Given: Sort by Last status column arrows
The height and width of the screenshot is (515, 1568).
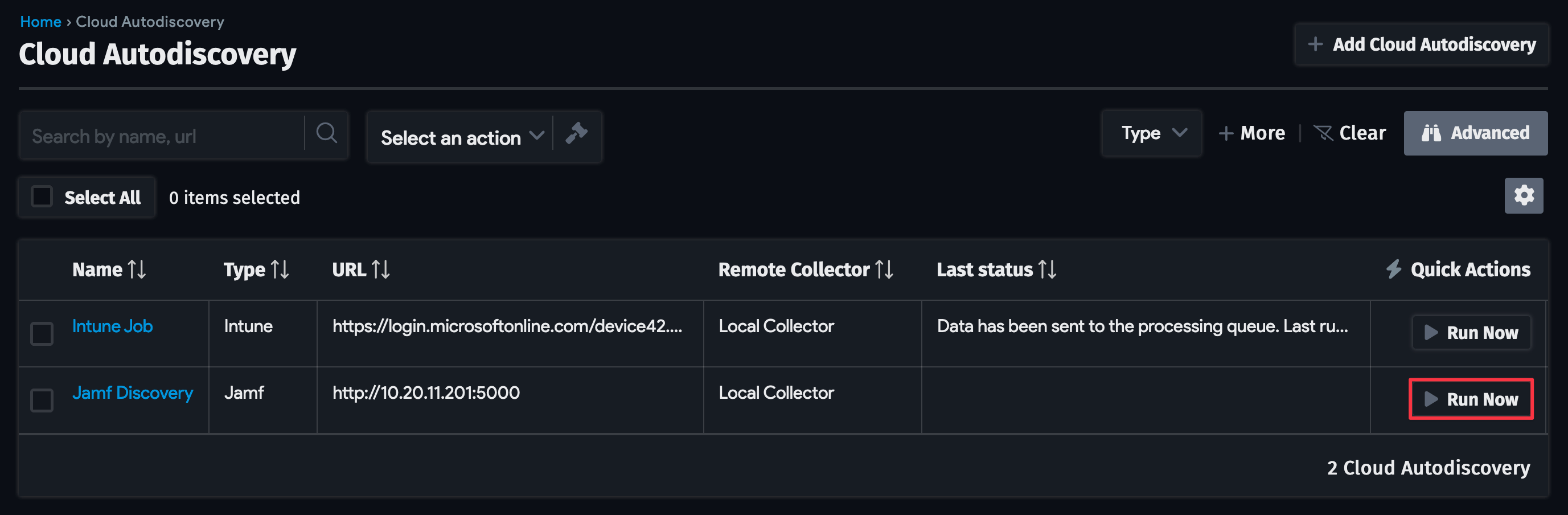Looking at the screenshot, I should point(1047,269).
